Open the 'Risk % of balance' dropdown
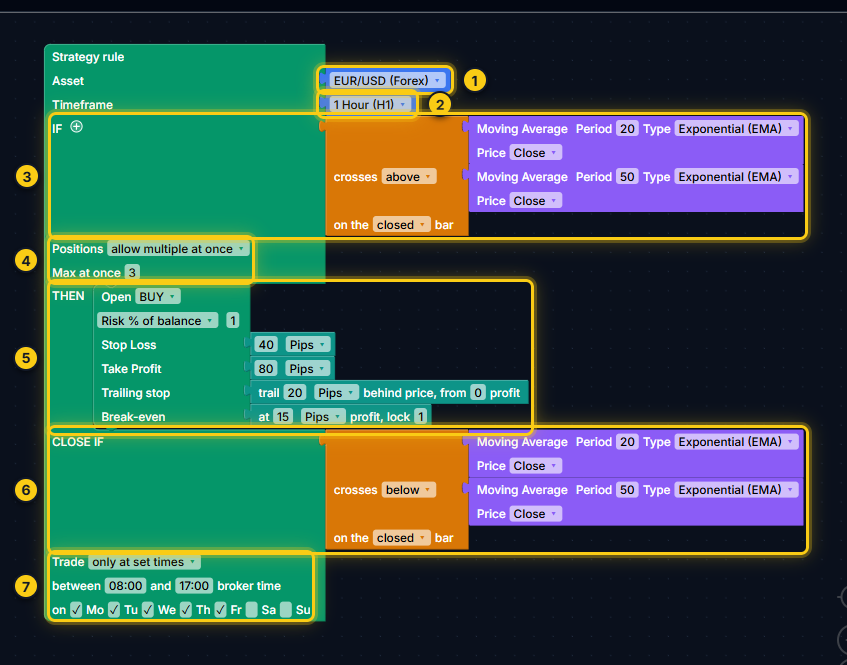847x665 pixels. pos(157,321)
